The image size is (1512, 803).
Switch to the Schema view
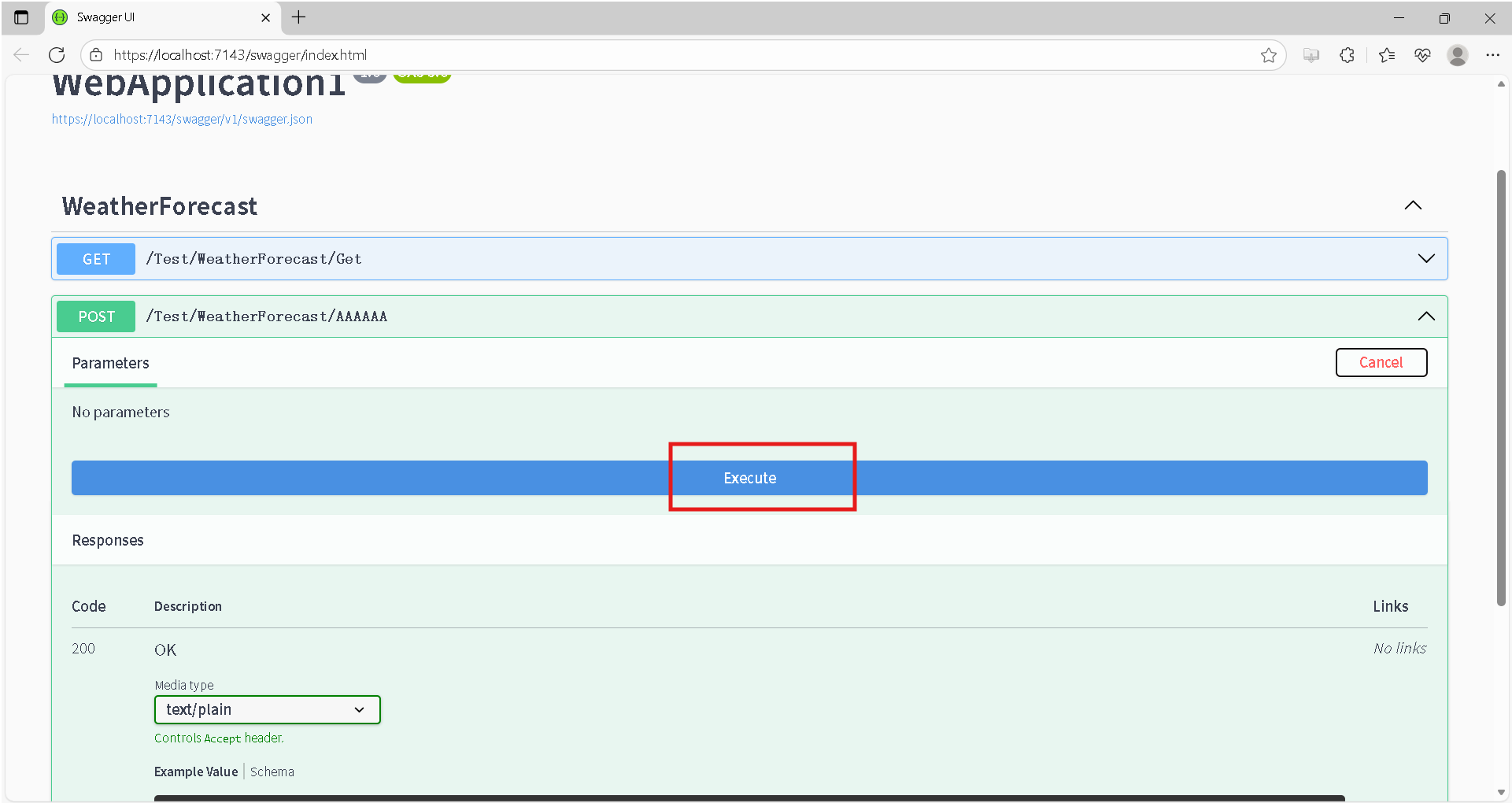(272, 772)
